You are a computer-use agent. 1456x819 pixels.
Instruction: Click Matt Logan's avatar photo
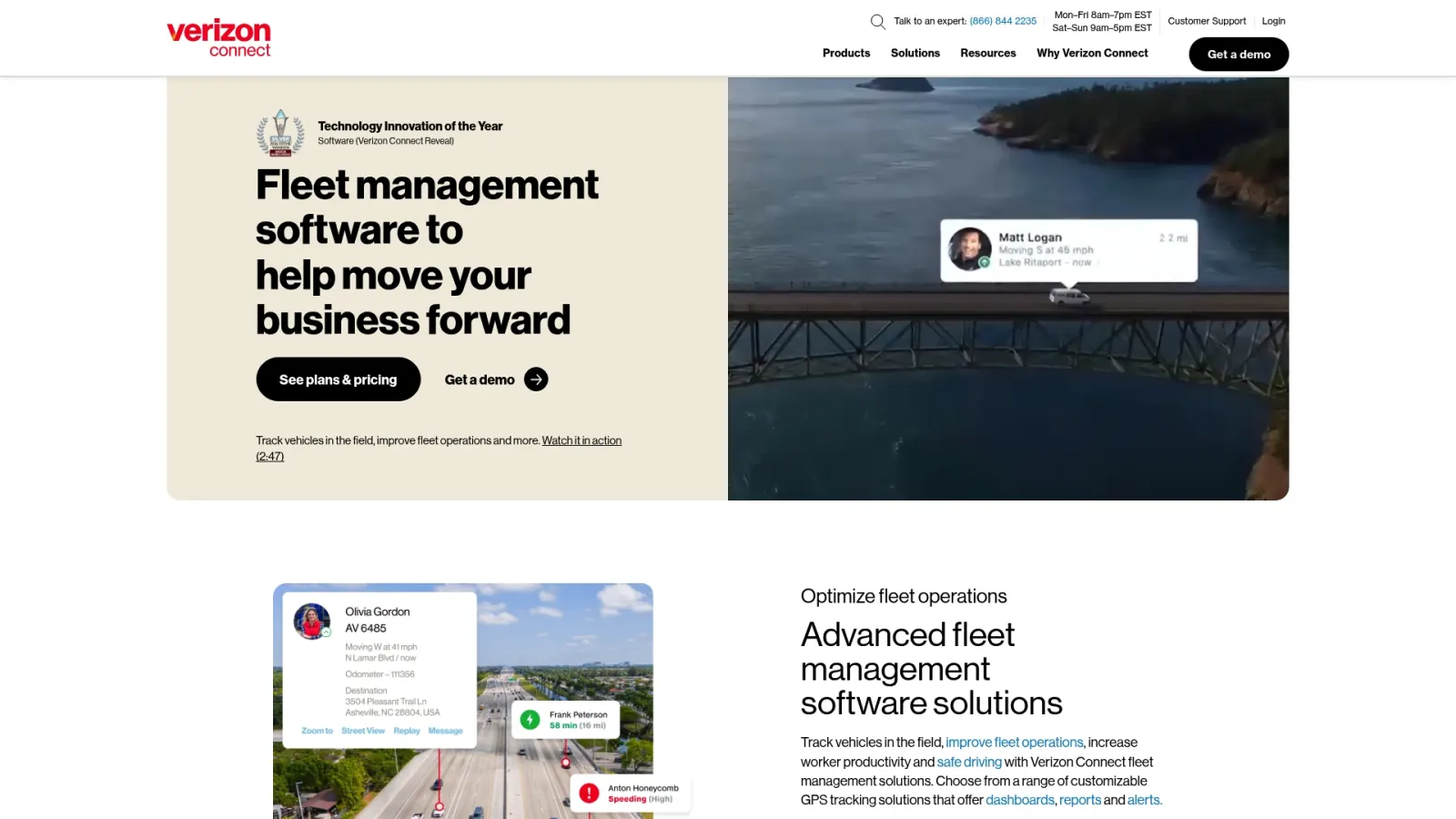(x=970, y=249)
